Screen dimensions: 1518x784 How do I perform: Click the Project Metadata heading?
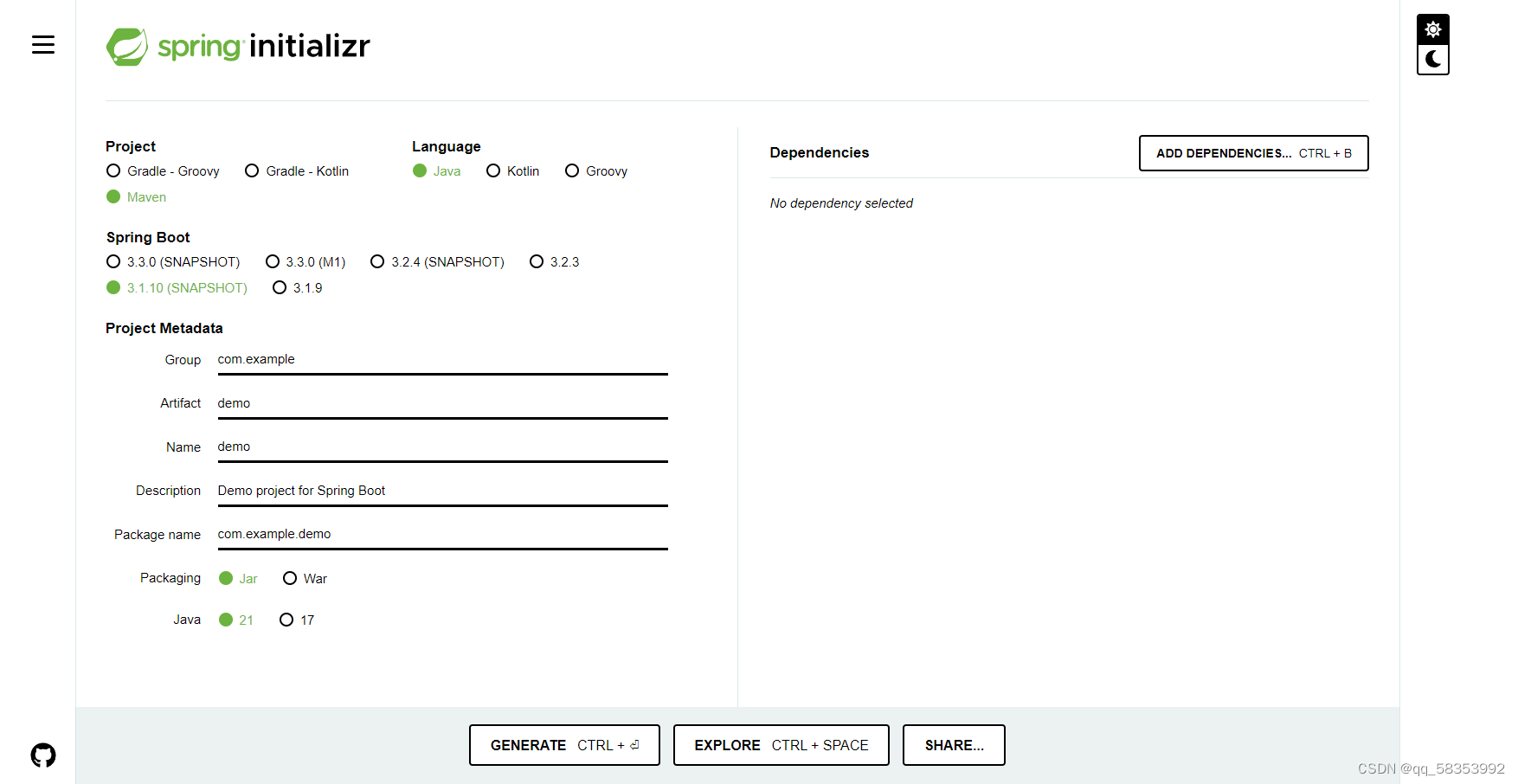click(164, 328)
